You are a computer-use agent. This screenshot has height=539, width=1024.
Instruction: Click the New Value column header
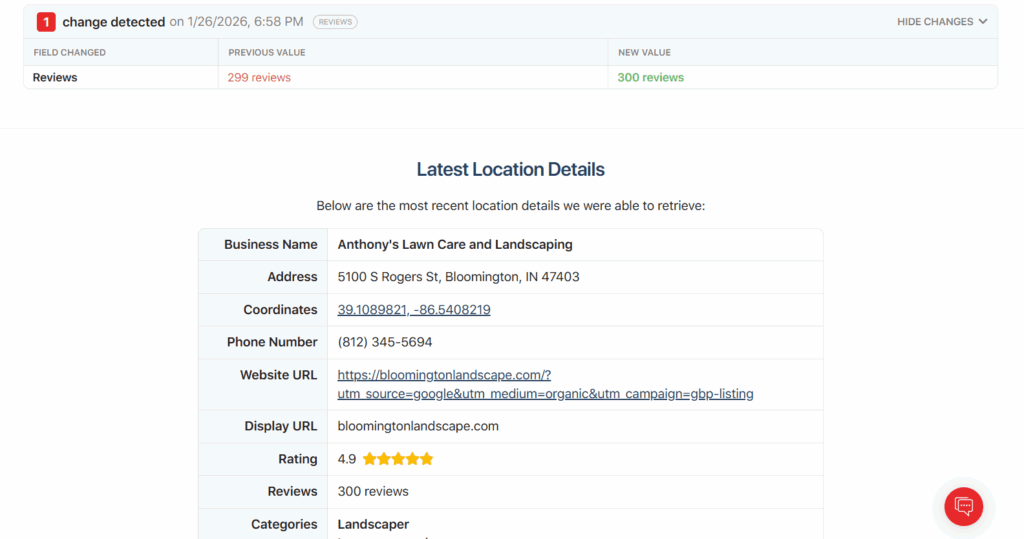coord(644,52)
